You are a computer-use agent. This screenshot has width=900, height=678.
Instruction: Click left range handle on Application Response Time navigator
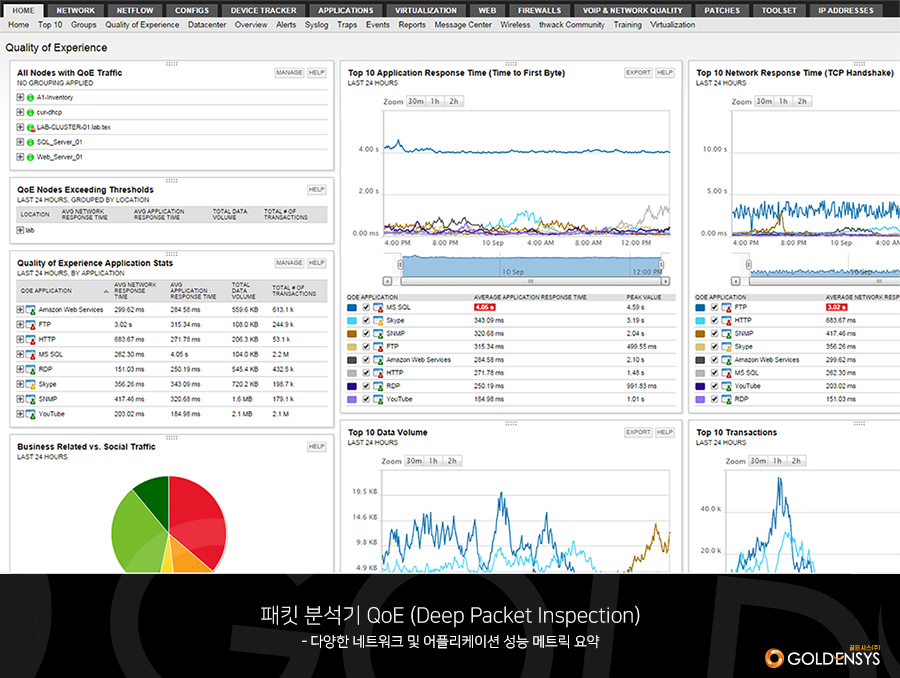click(400, 265)
